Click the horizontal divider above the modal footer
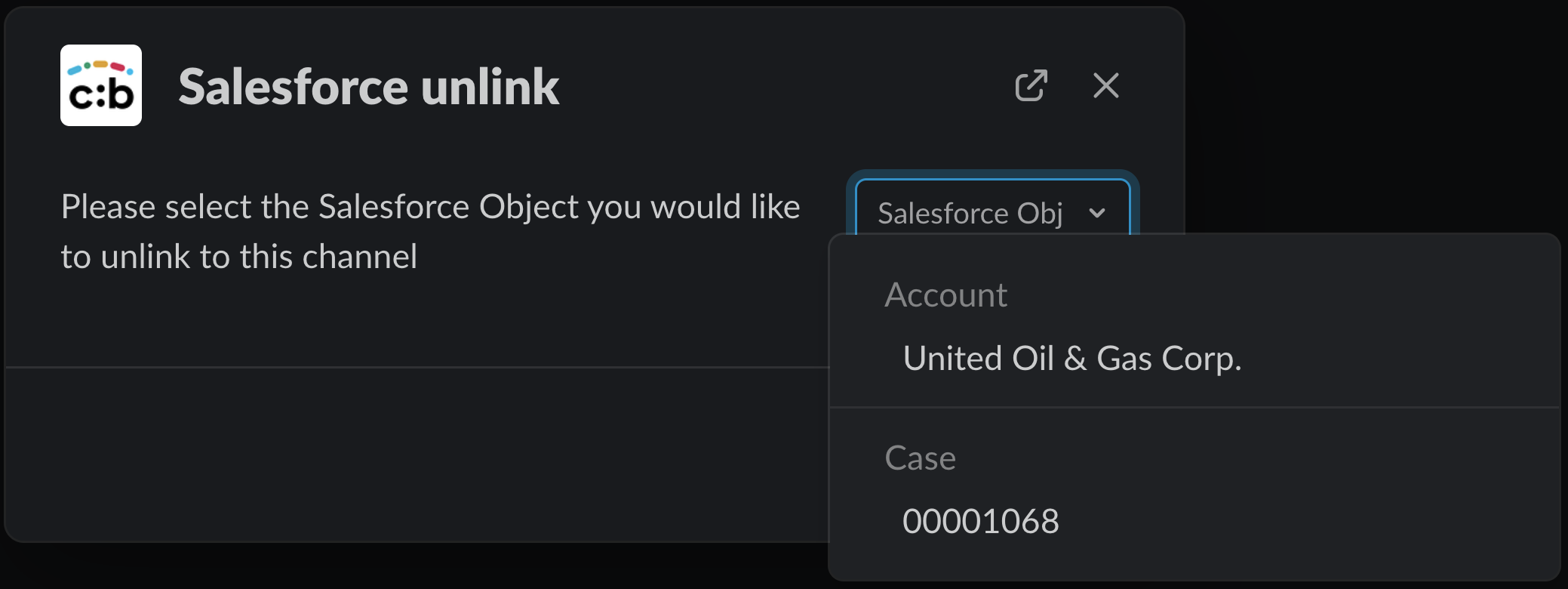The image size is (1568, 589). (415, 368)
